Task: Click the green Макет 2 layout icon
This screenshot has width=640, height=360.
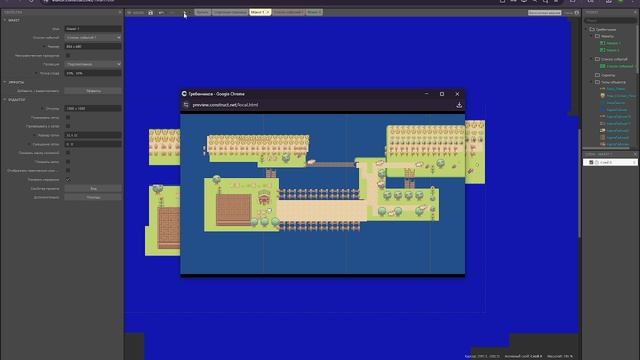Action: [x=602, y=50]
